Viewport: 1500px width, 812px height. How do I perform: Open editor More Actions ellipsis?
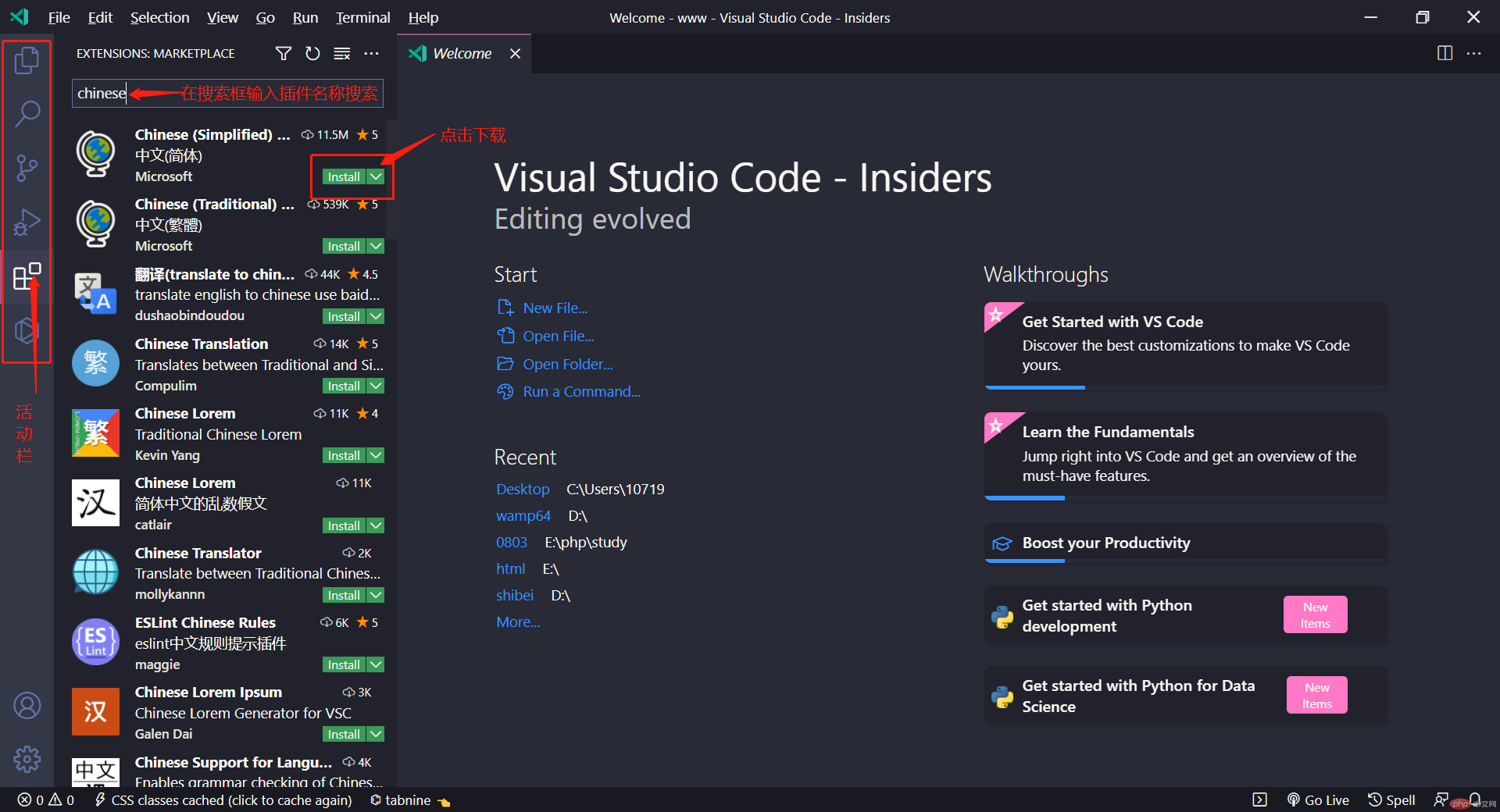point(1474,53)
